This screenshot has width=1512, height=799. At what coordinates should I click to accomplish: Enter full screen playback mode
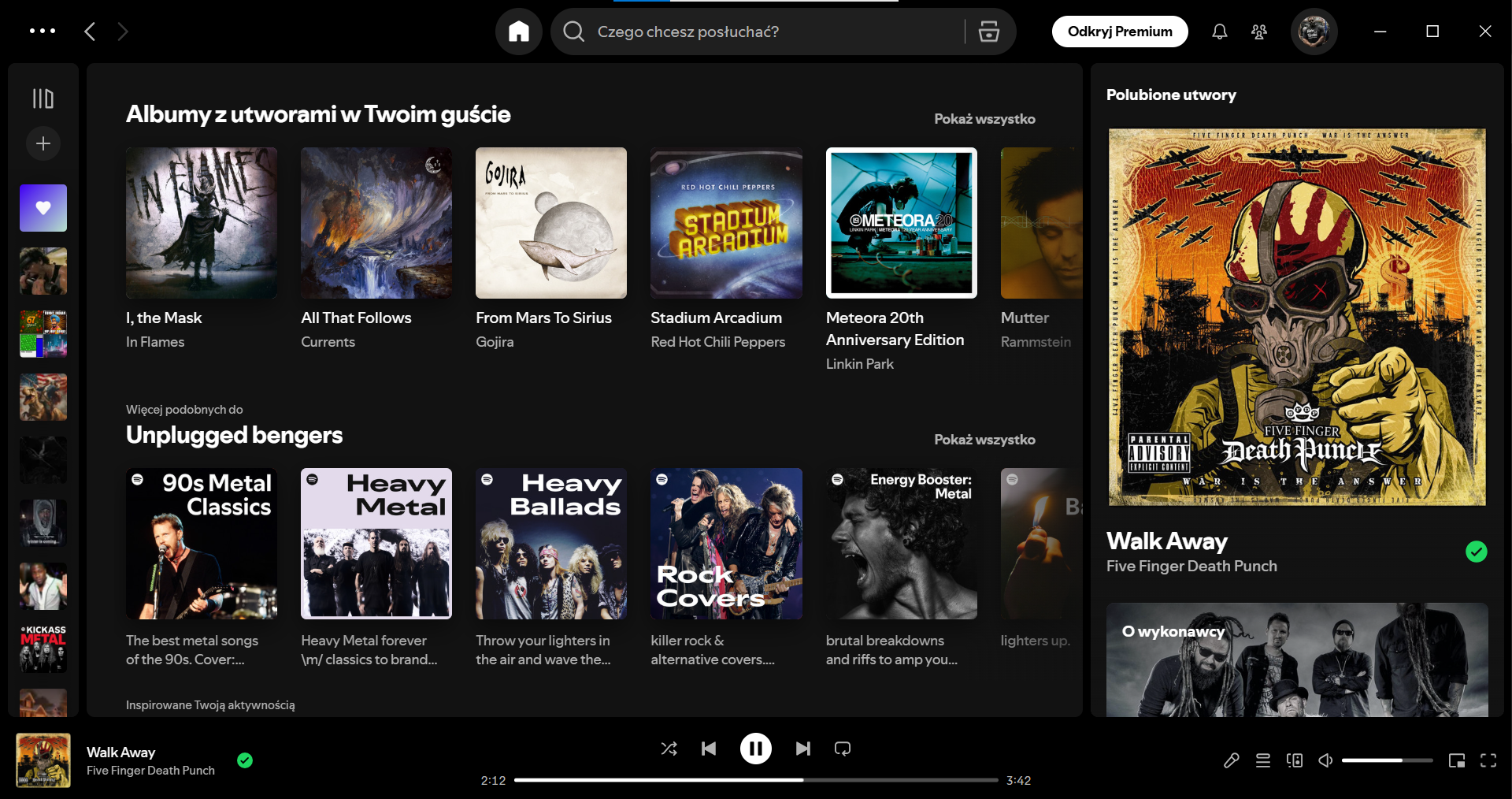1489,760
